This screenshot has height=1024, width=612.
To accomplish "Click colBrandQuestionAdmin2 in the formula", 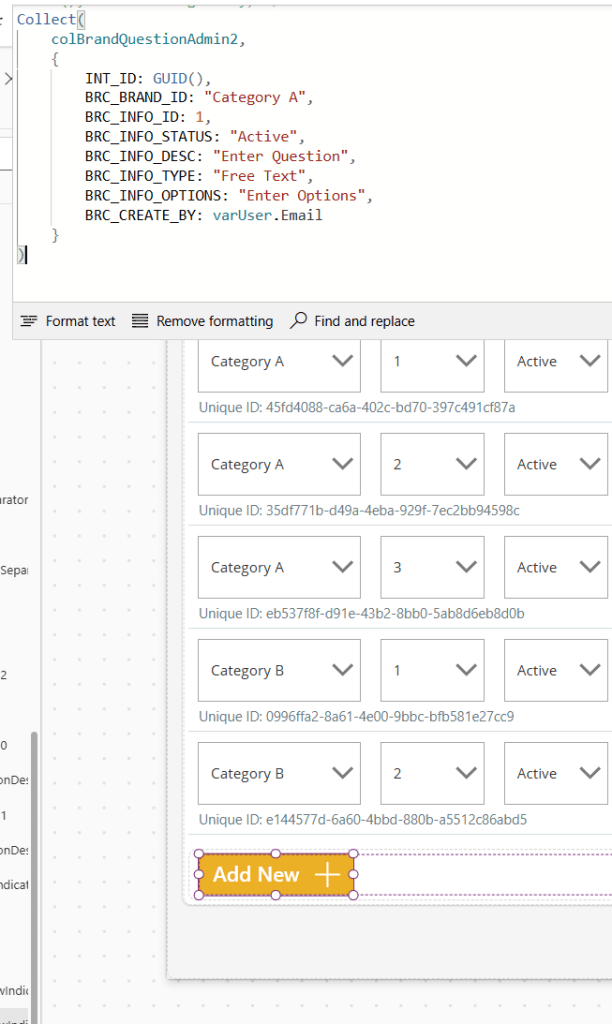I will (x=148, y=39).
